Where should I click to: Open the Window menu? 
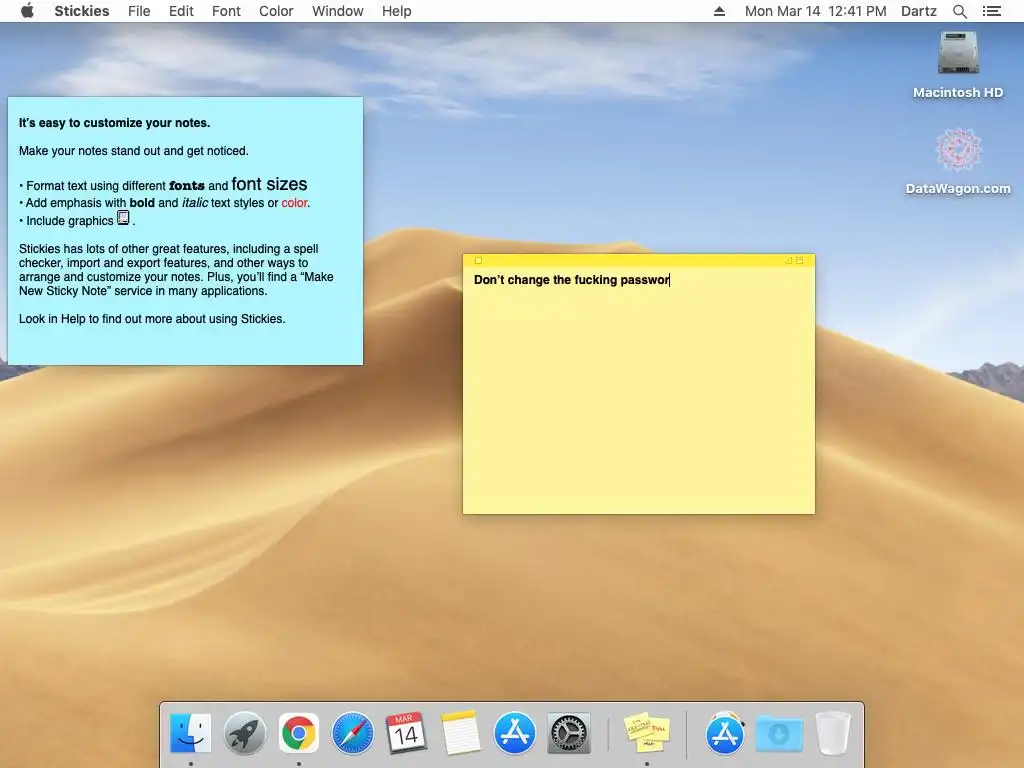click(338, 11)
